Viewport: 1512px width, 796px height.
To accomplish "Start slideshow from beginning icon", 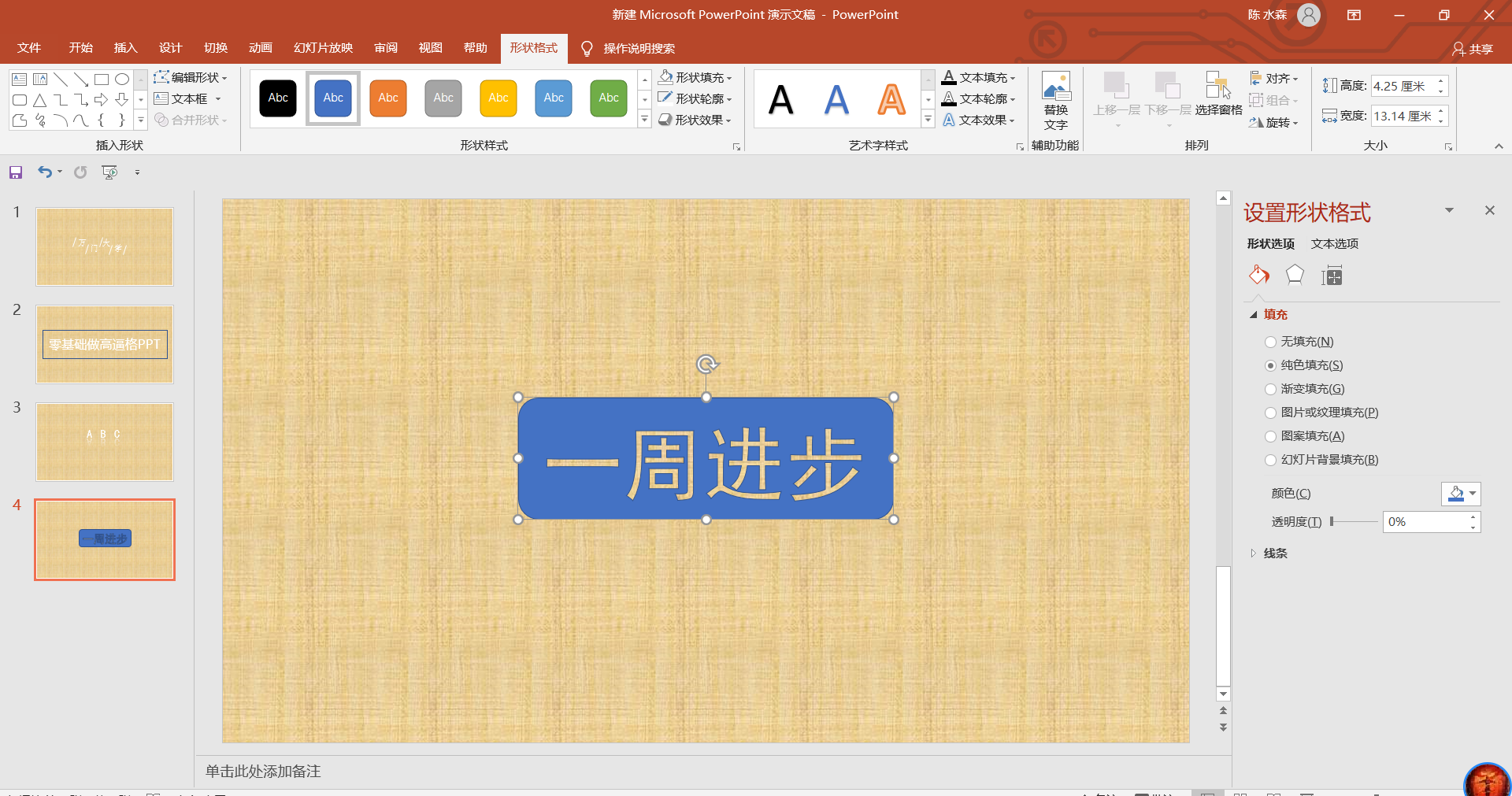I will tap(109, 172).
